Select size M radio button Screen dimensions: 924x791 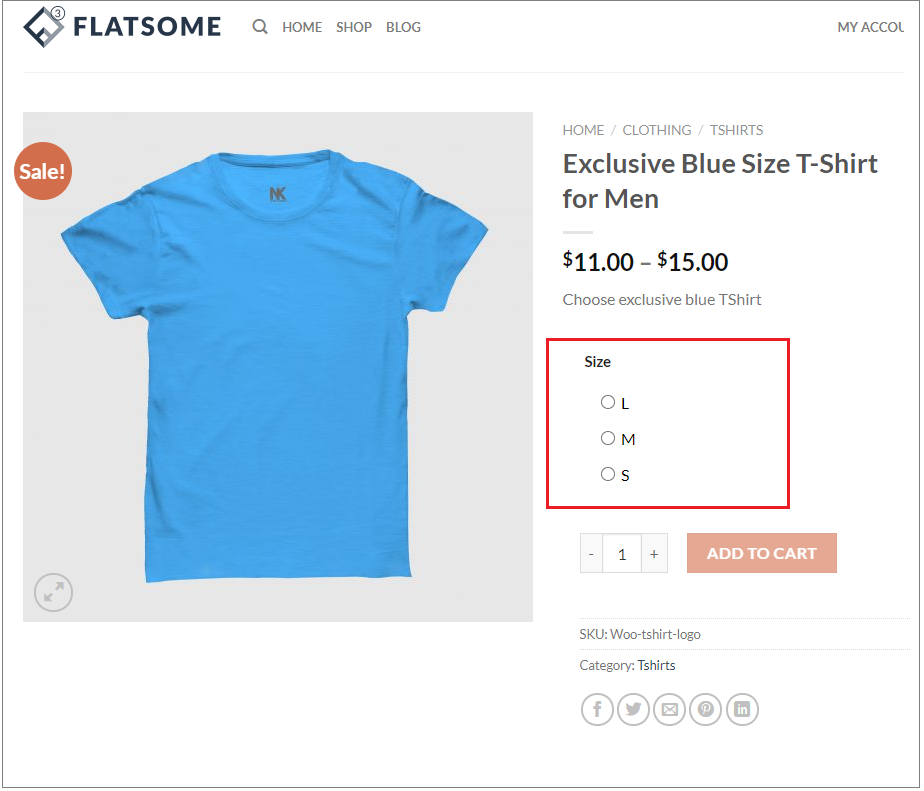pos(608,439)
